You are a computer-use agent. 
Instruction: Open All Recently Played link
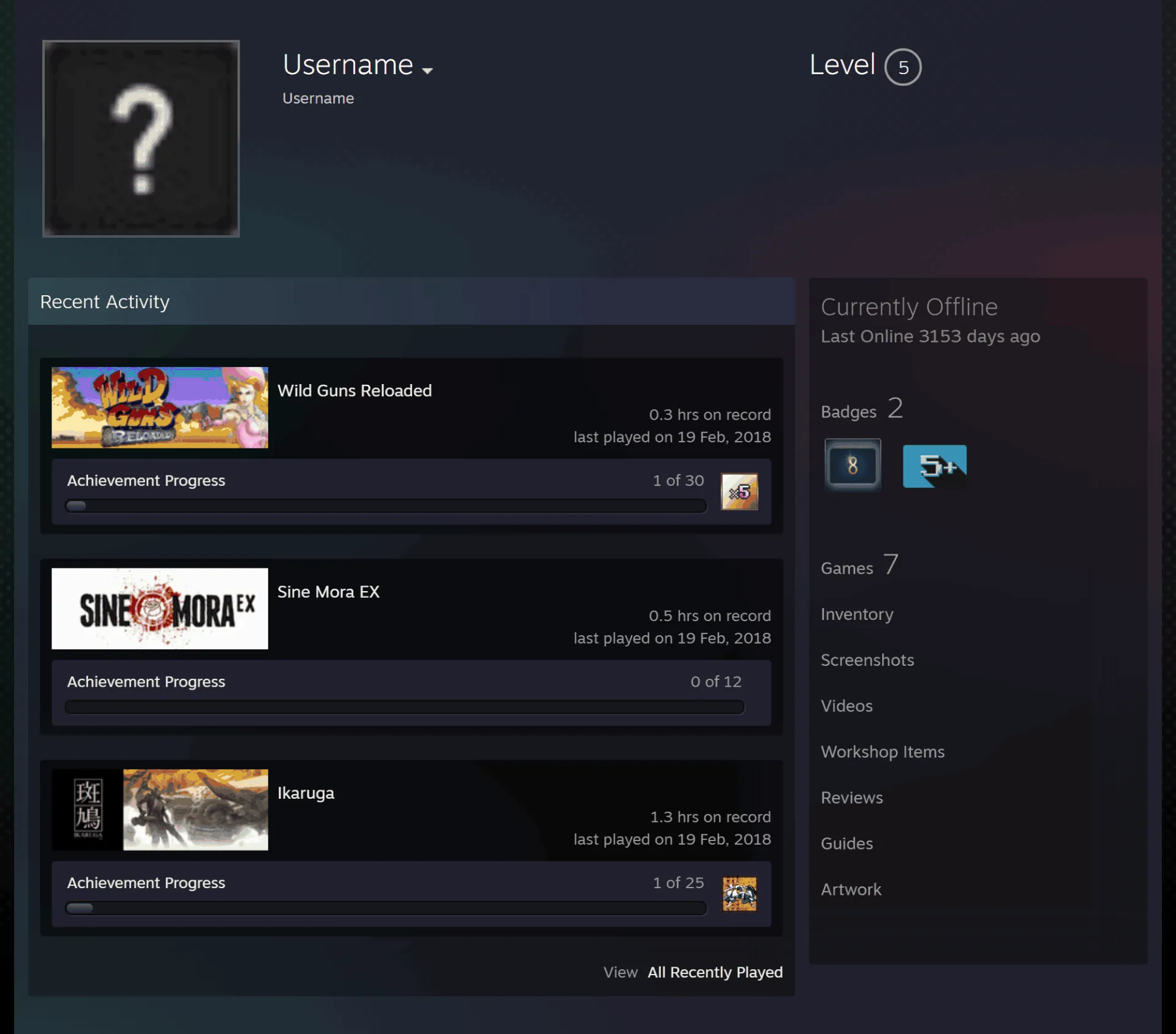715,972
